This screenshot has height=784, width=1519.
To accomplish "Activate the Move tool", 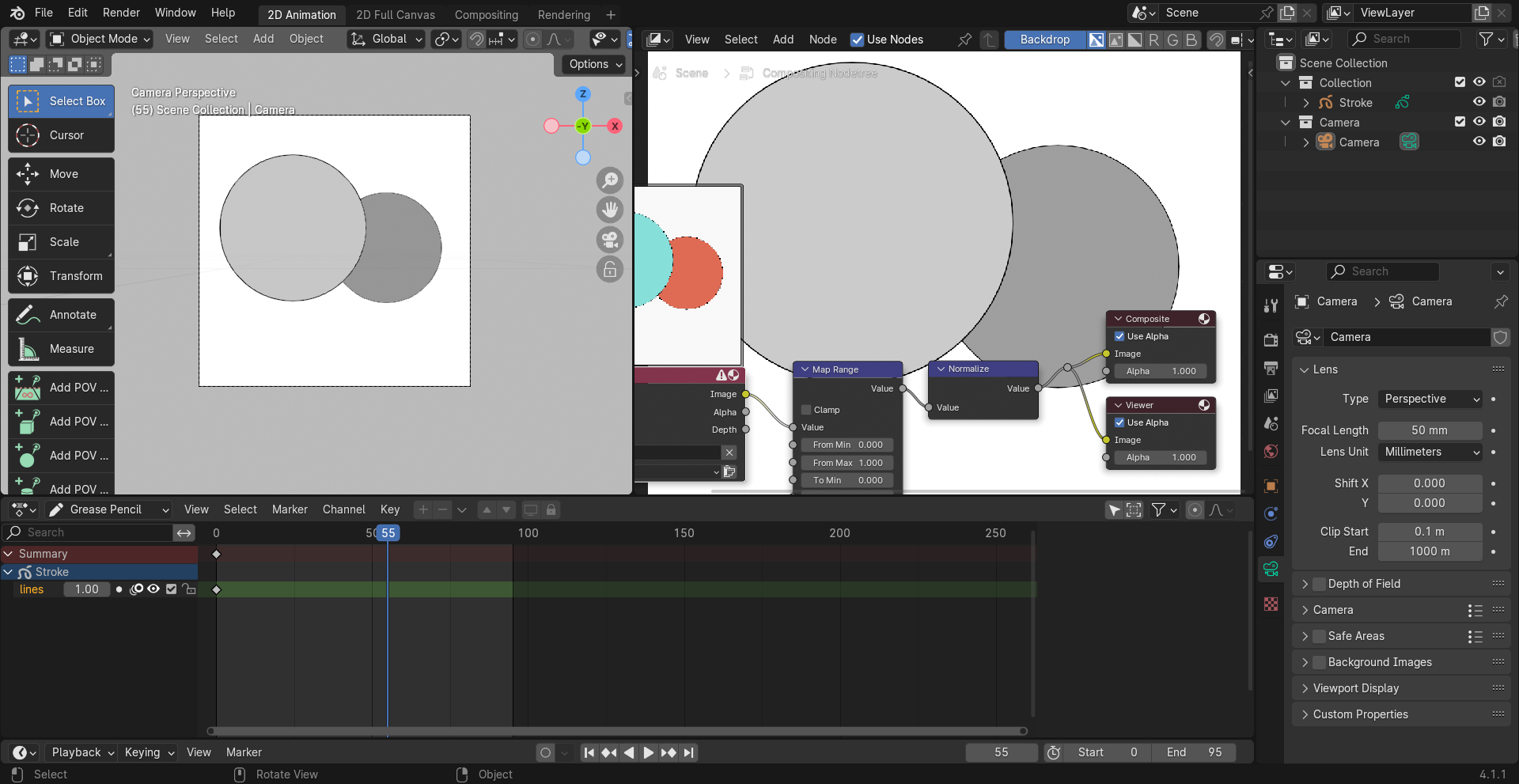I will (x=61, y=174).
